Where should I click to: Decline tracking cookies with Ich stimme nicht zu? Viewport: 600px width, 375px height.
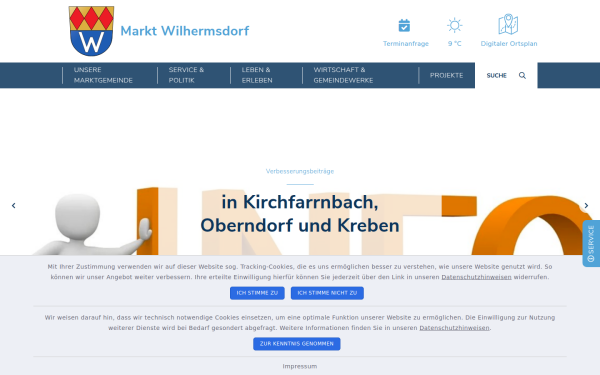coord(327,293)
